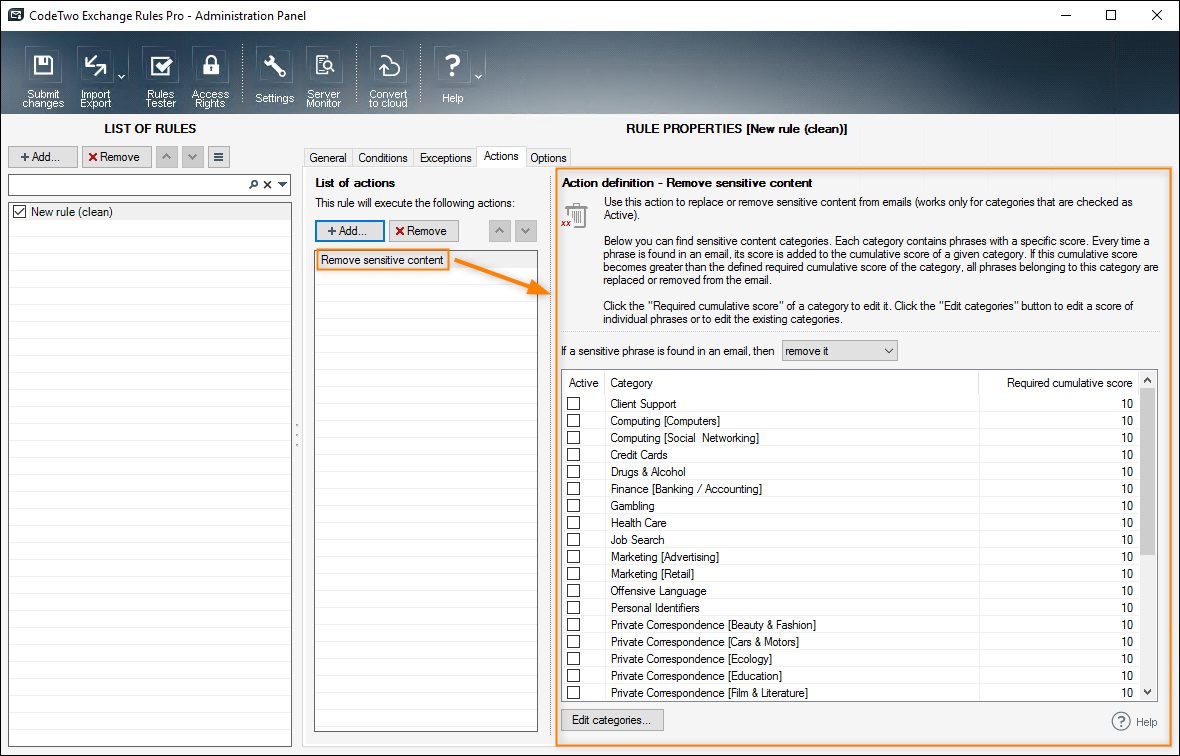Image resolution: width=1180 pixels, height=756 pixels.
Task: Click the category list scrollbar thumb
Action: click(1148, 472)
